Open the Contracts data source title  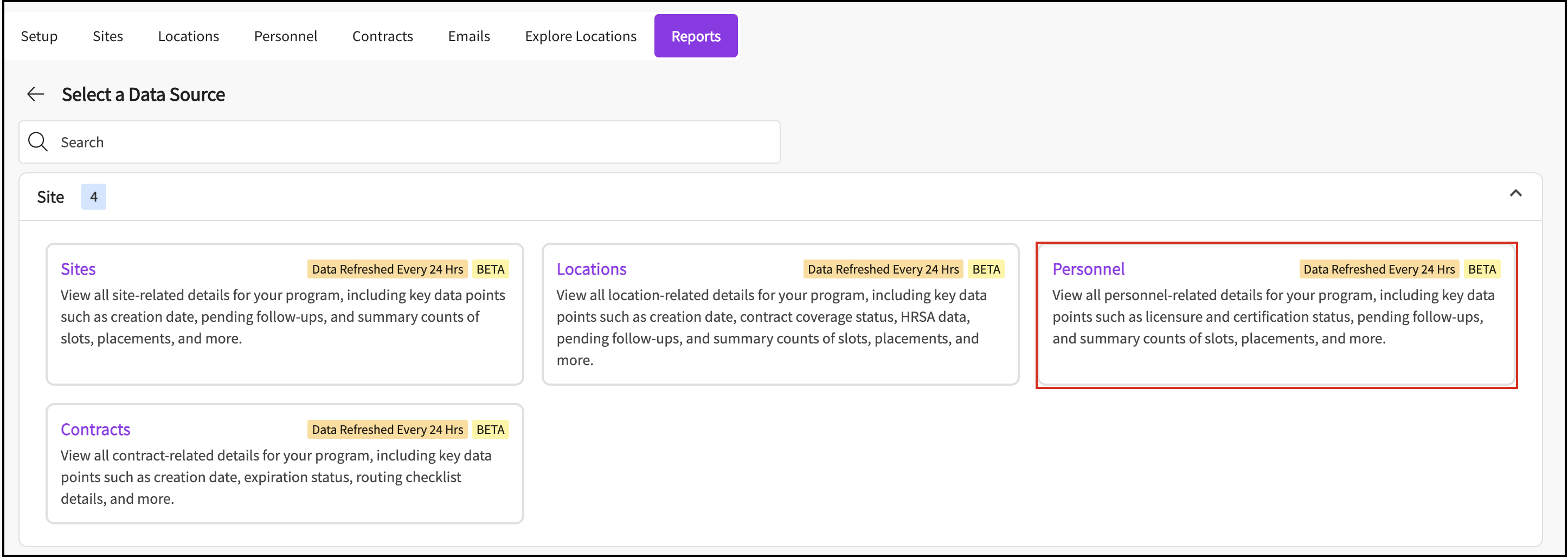95,430
